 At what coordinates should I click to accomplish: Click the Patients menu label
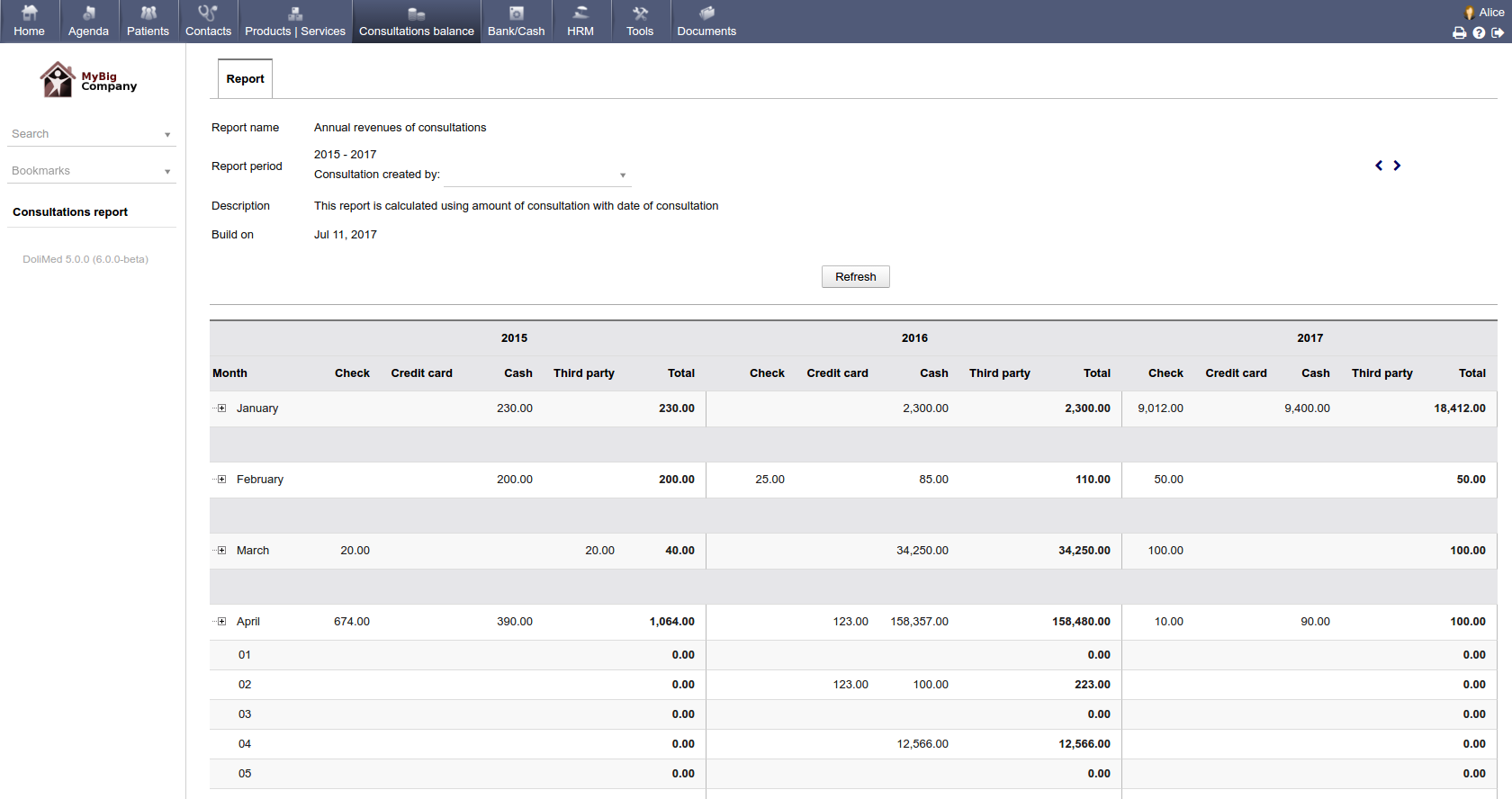click(148, 31)
